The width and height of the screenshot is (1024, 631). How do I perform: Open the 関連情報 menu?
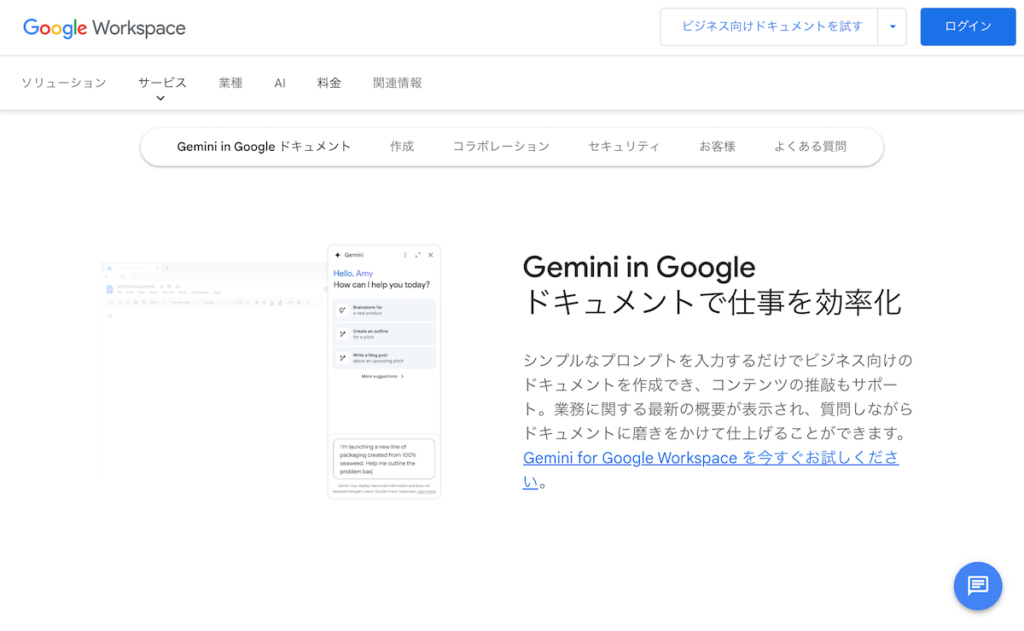coord(397,83)
